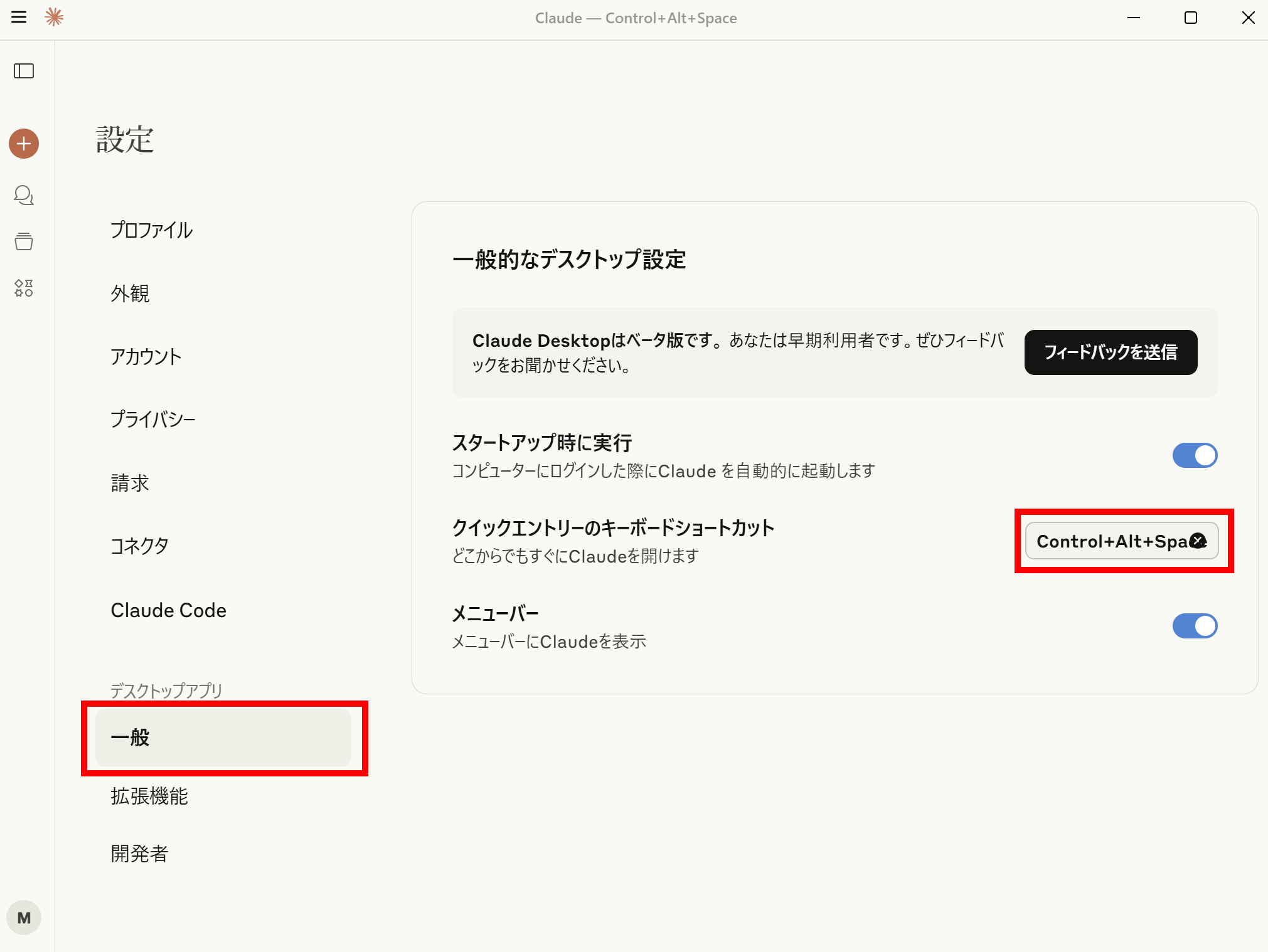Click the Control+Alt+Space shortcut field
Image resolution: width=1268 pixels, height=952 pixels.
point(1121,541)
